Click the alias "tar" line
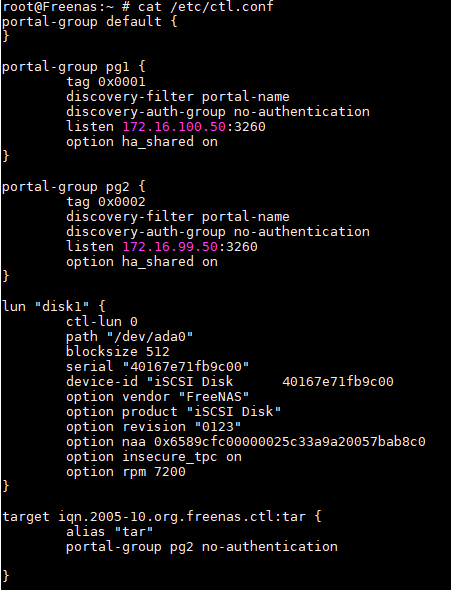451x590 pixels. click(x=109, y=532)
